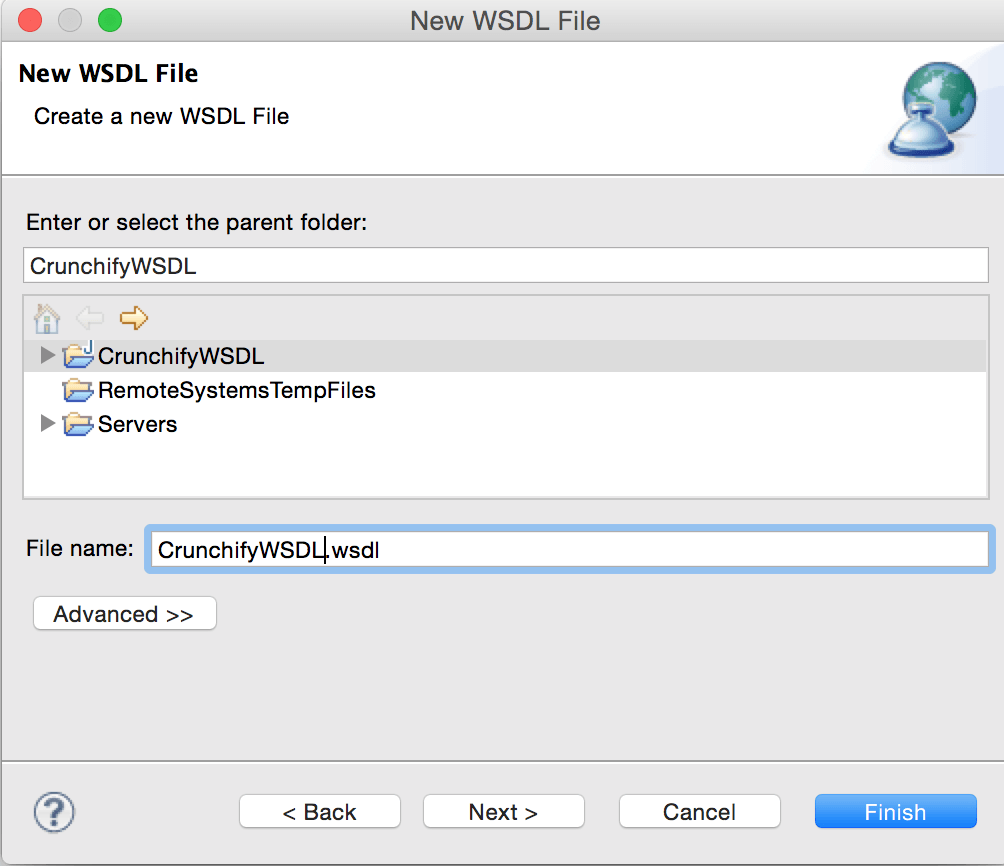Expand the CrunchifyWSDL tree node

click(47, 355)
